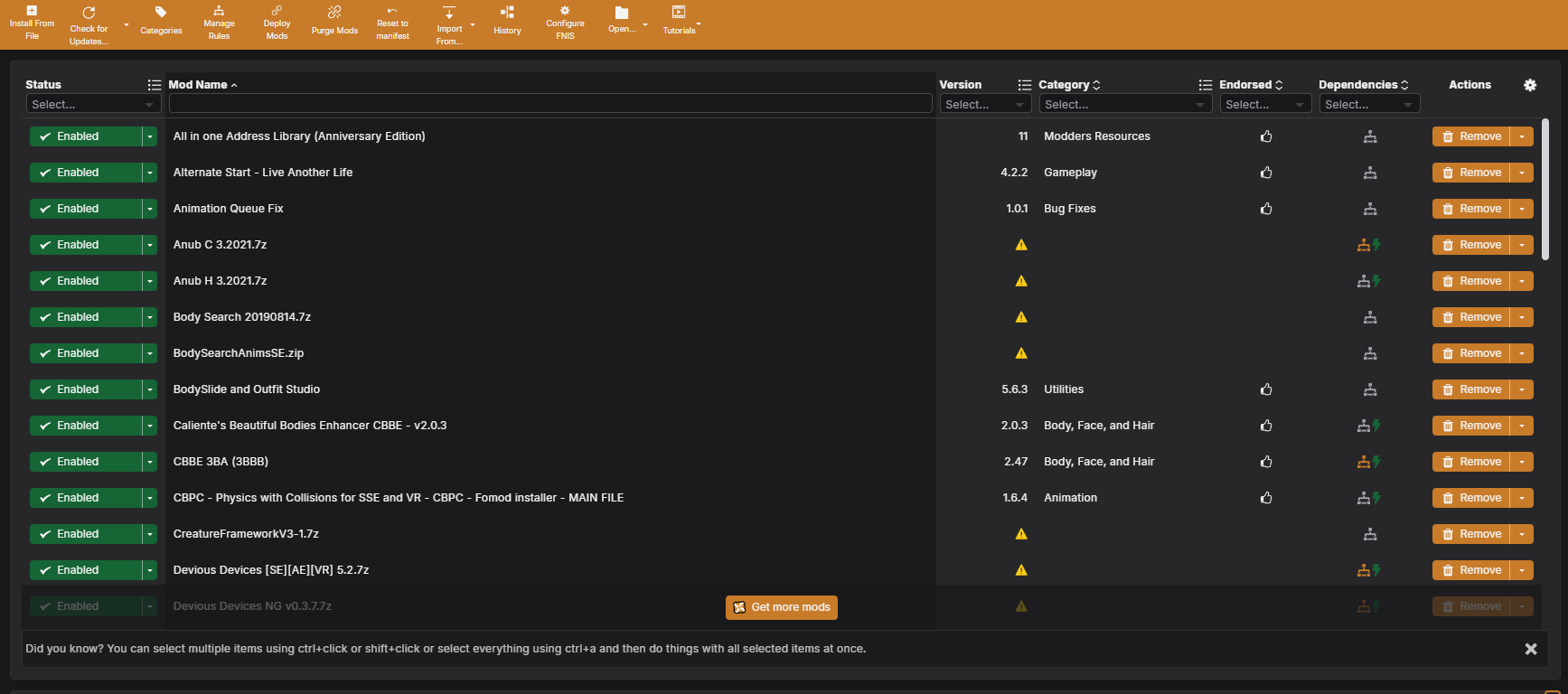Remove Caliente's Beautiful Bodies Enhancer
The image size is (1568, 694).
(1471, 426)
